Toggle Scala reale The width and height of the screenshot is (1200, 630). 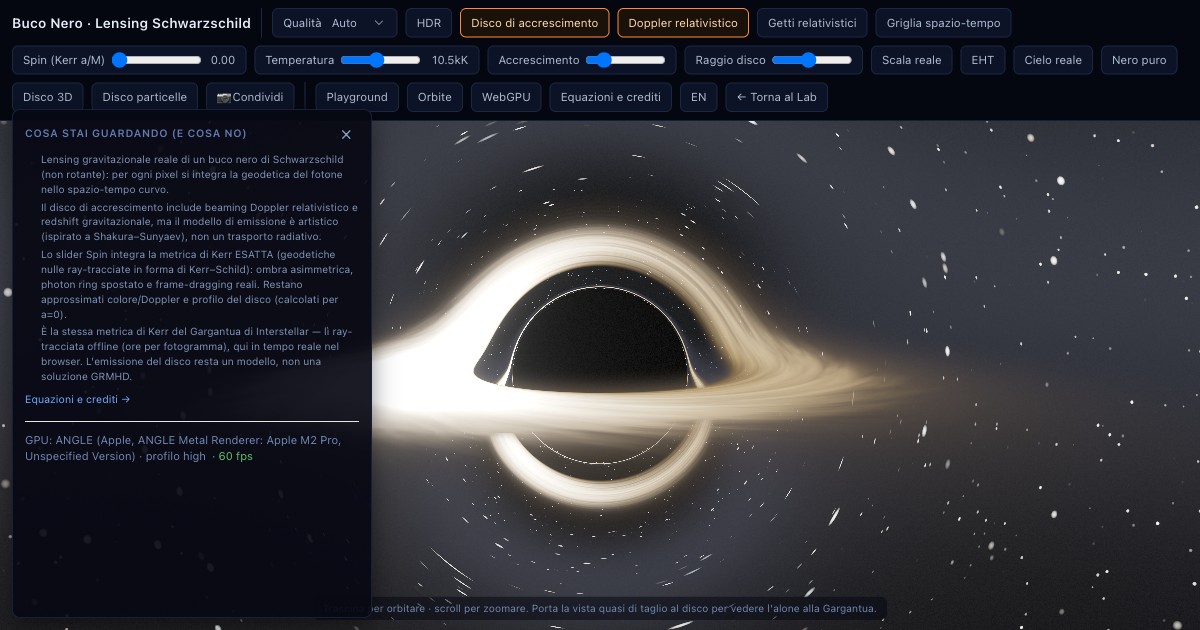[911, 60]
